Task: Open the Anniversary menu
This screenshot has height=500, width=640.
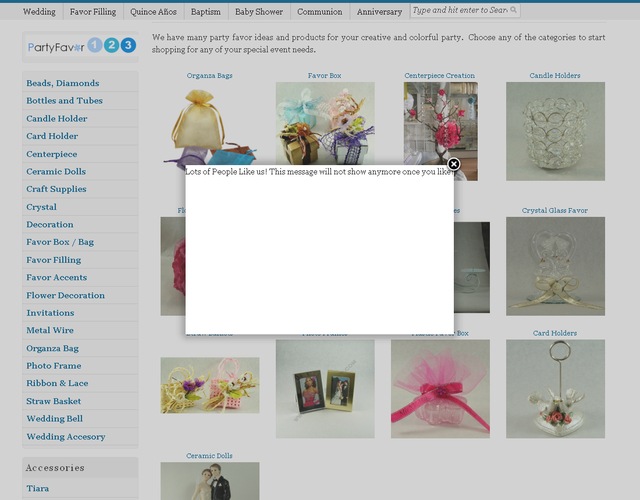Action: coord(379,12)
